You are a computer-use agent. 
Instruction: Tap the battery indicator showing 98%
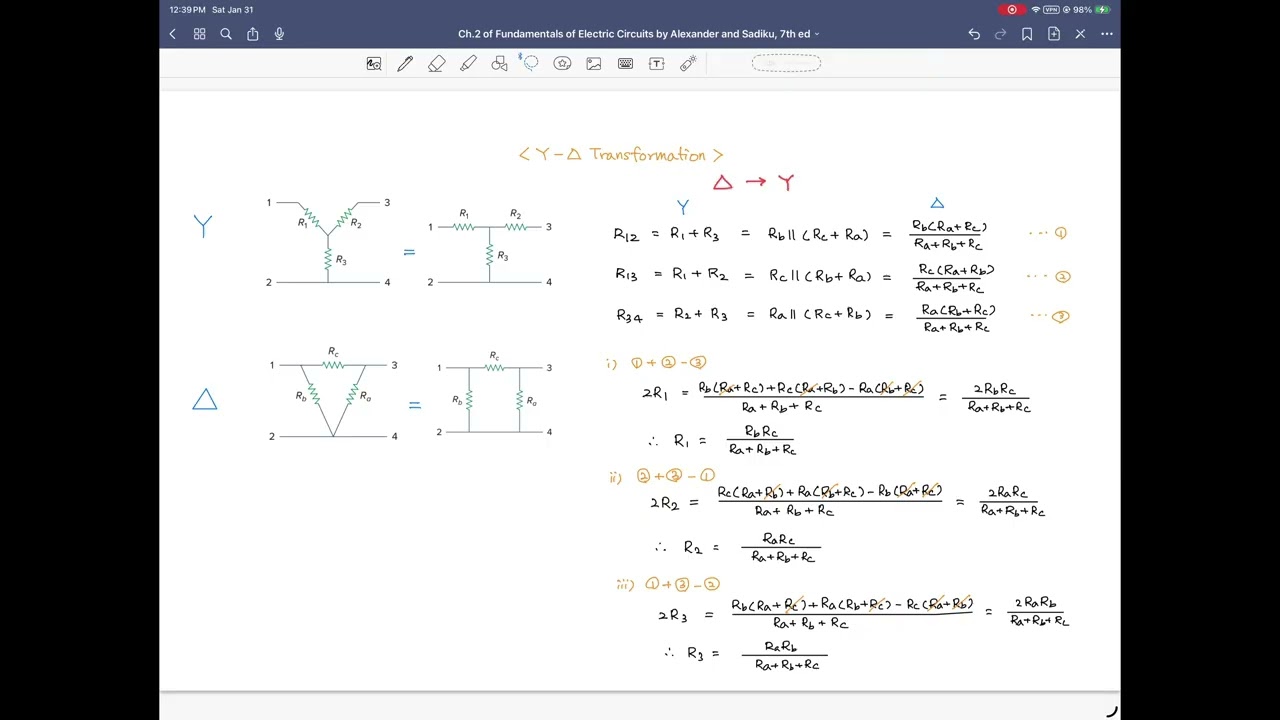1091,10
